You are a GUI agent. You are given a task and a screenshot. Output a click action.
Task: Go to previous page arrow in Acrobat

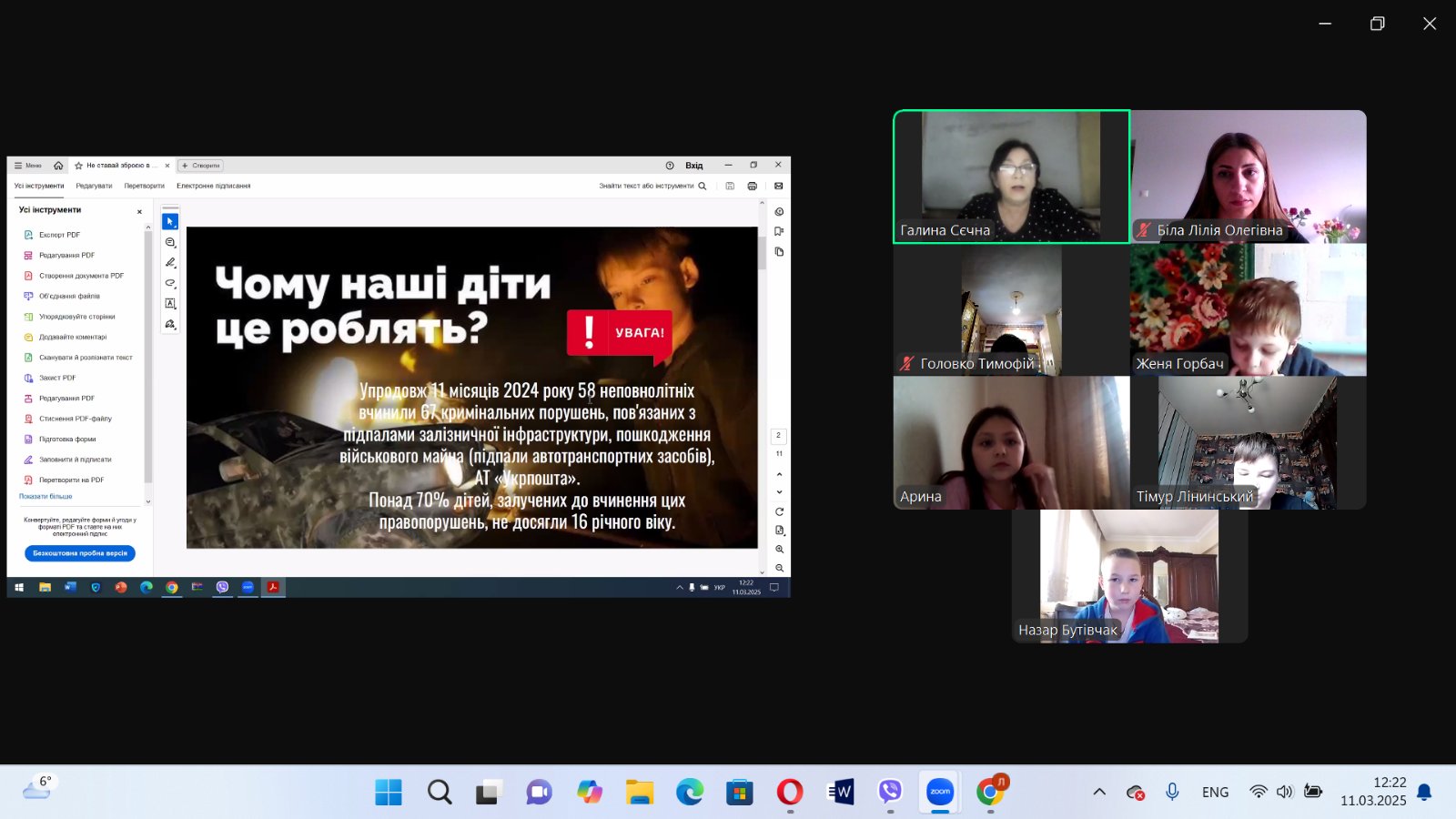(x=779, y=474)
